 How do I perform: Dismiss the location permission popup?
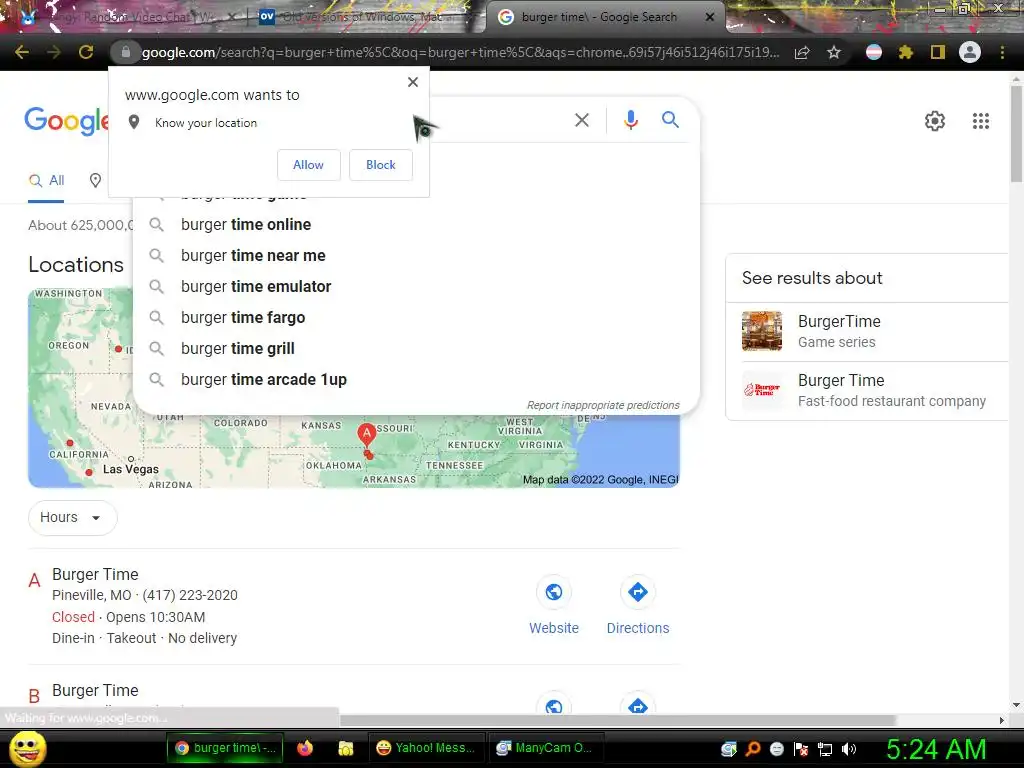pyautogui.click(x=413, y=82)
